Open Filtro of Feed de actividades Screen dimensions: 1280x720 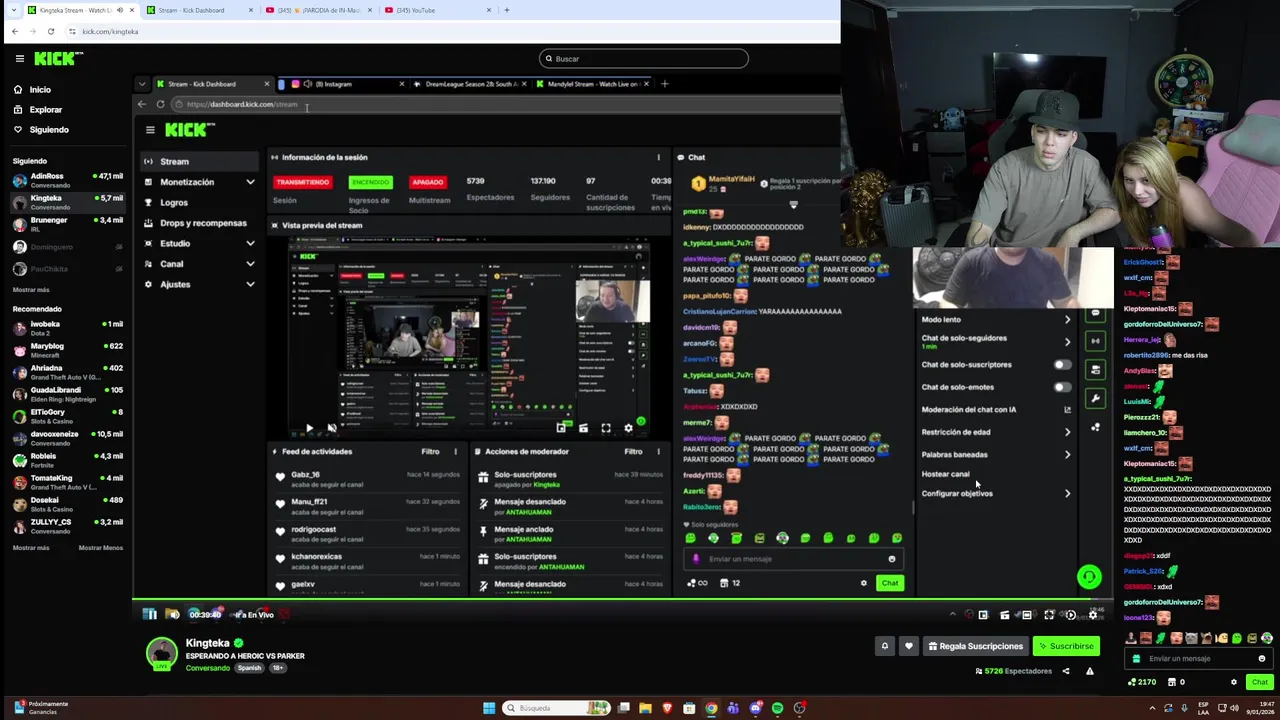430,451
